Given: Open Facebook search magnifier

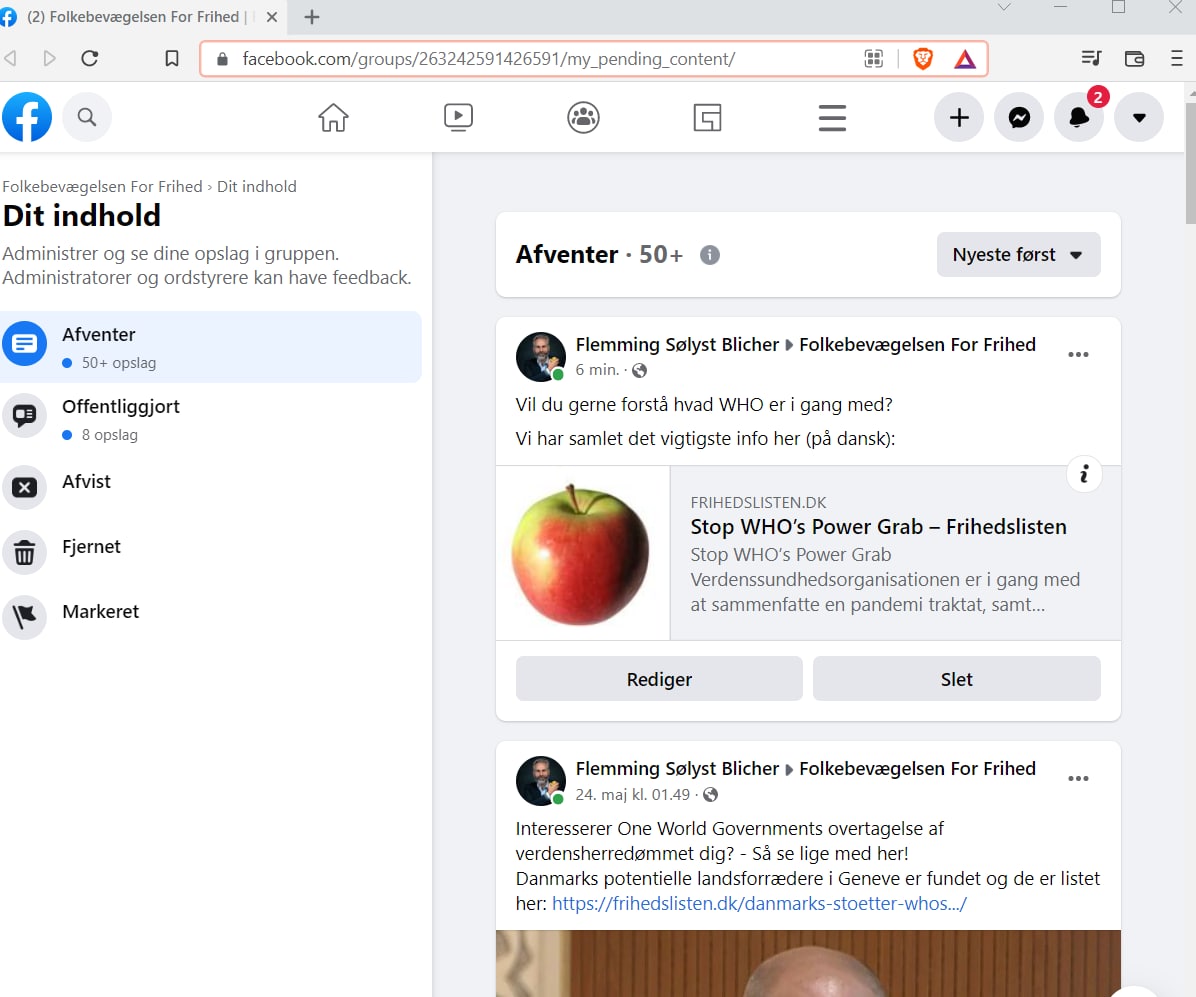Looking at the screenshot, I should point(87,117).
